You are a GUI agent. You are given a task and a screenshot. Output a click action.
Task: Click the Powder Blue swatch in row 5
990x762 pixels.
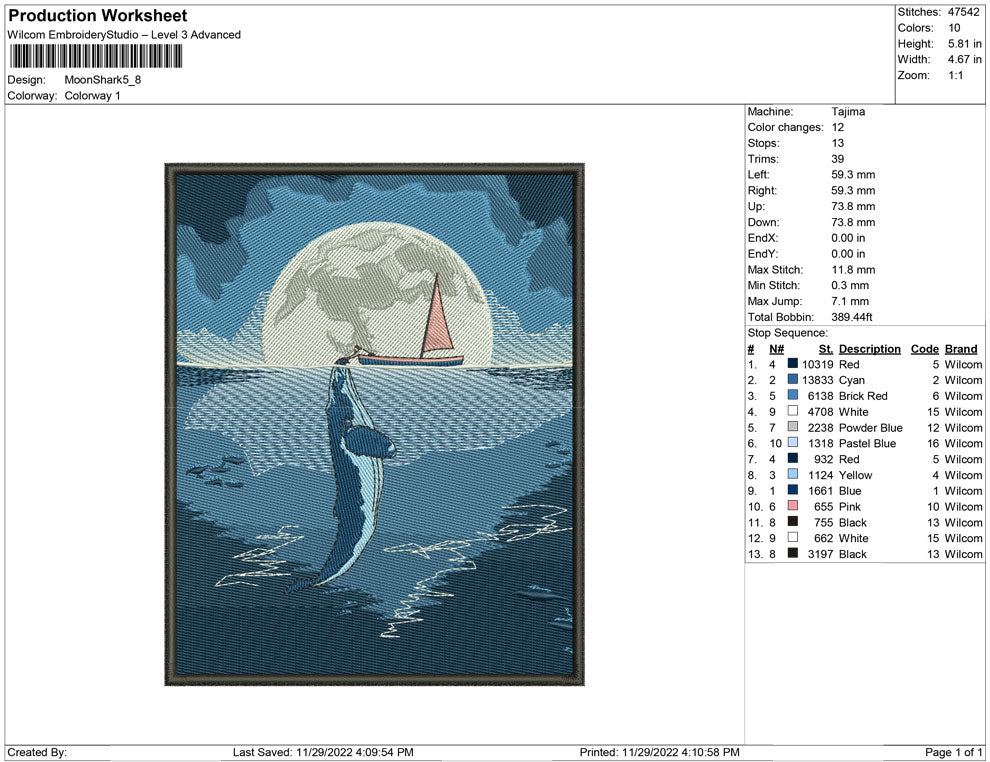point(792,427)
